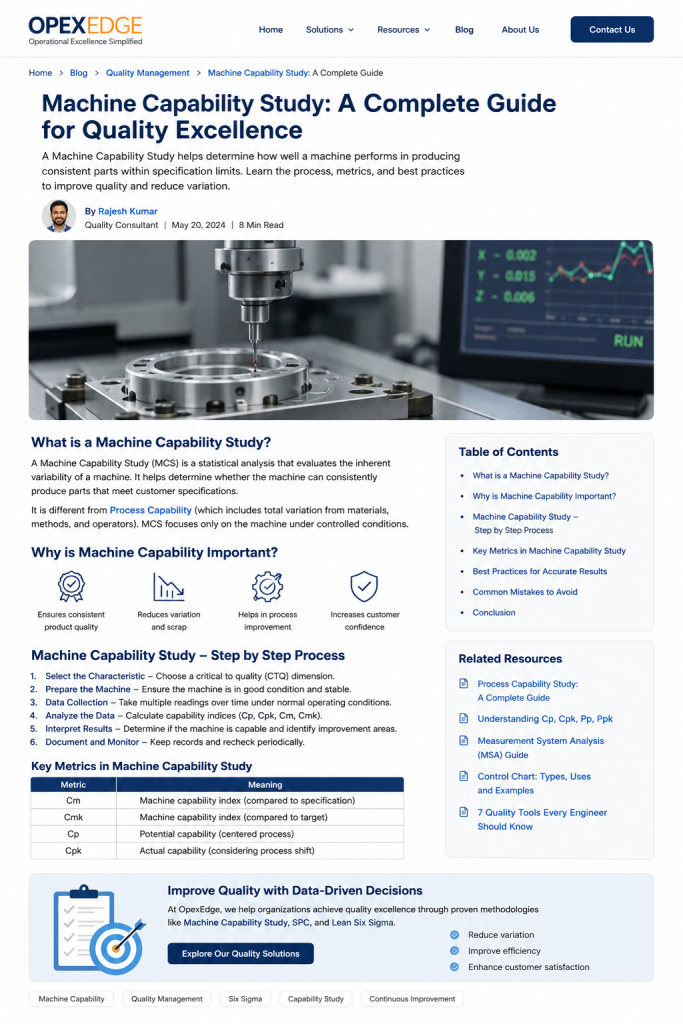Select the Quality Management tag
Viewport: 683px width, 1024px height.
(167, 999)
